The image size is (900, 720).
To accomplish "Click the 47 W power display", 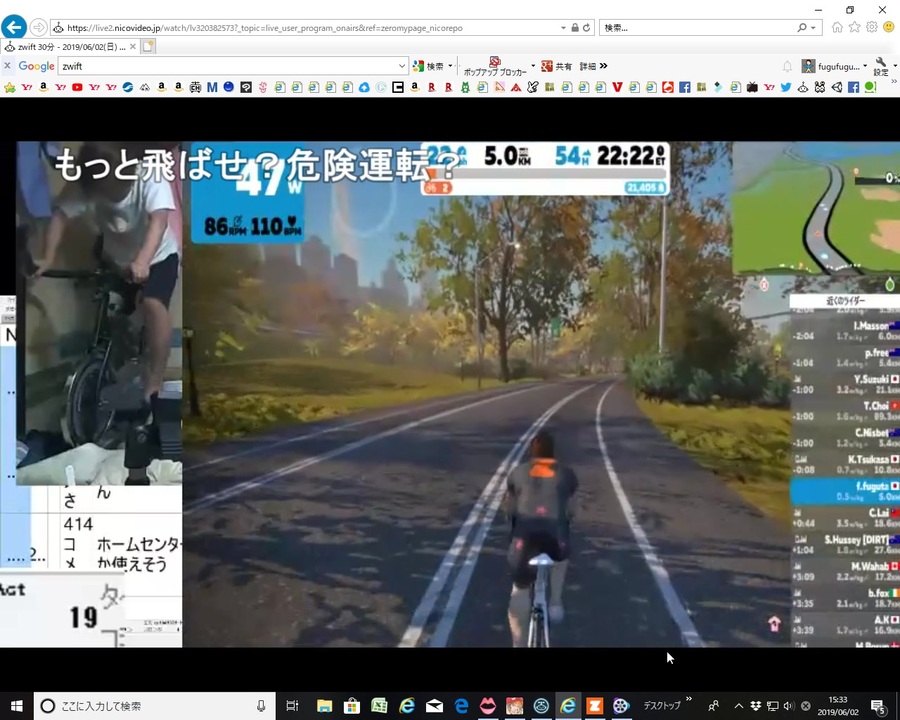I will (x=270, y=179).
